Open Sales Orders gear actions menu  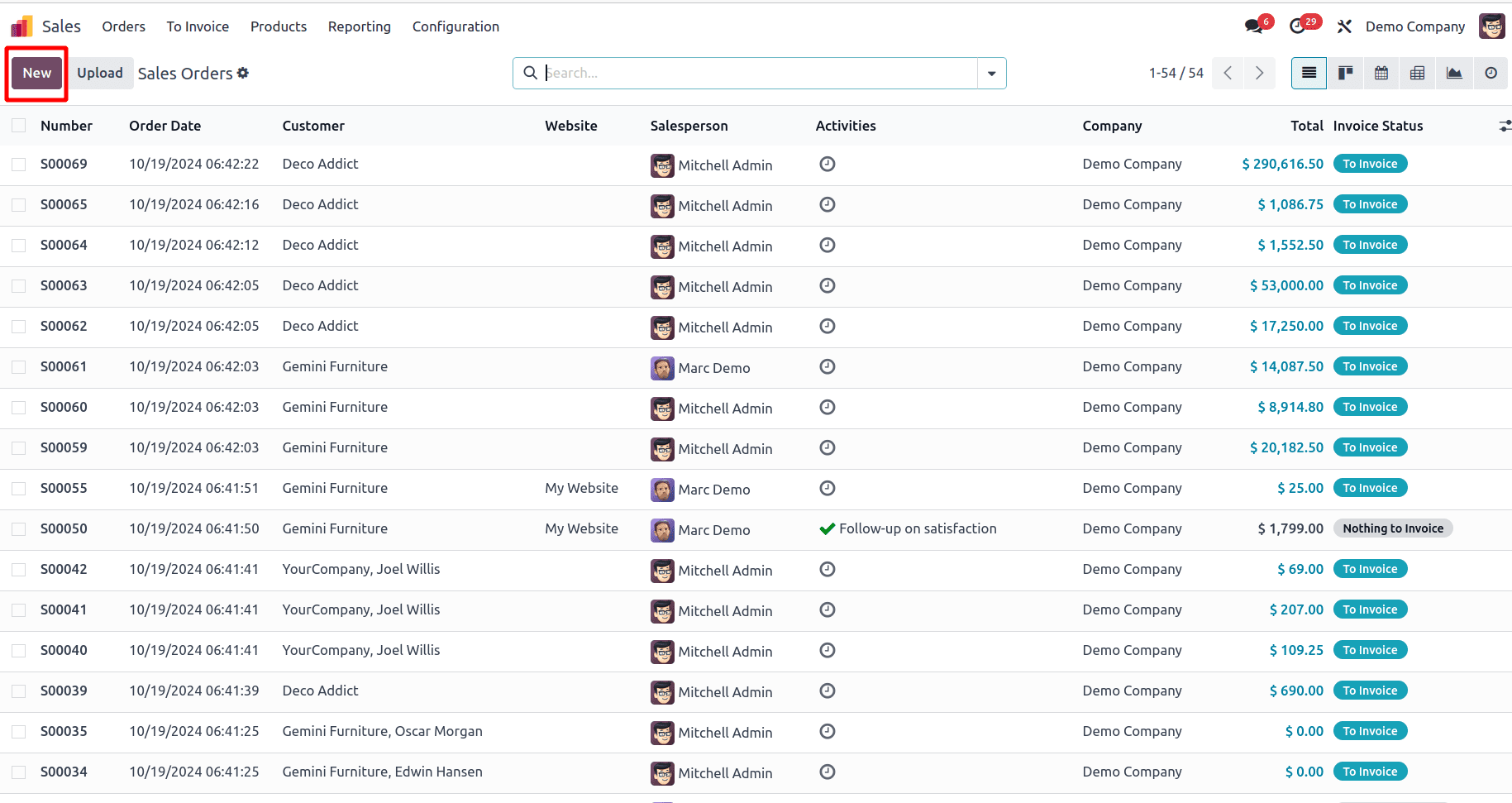pyautogui.click(x=243, y=73)
